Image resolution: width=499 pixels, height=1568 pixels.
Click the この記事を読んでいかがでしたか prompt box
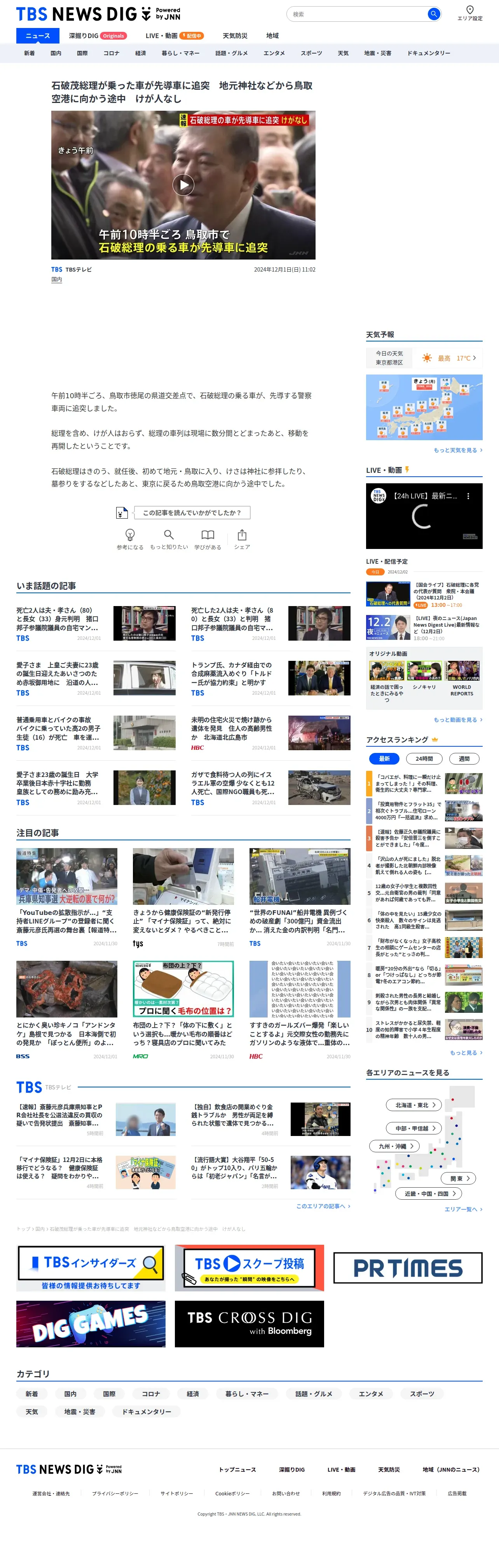(192, 512)
